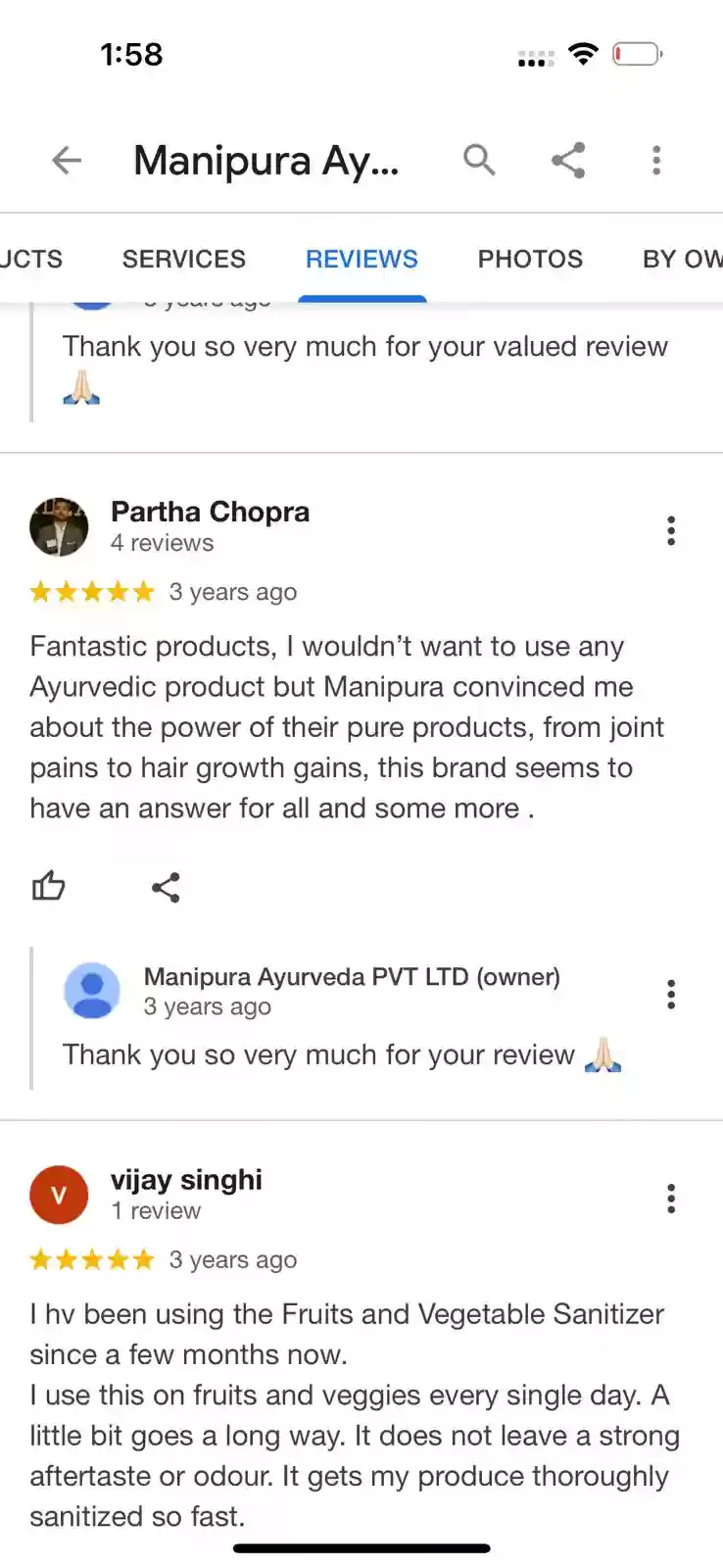Open options for Partha Chopra's review
The width and height of the screenshot is (723, 1568).
(671, 530)
